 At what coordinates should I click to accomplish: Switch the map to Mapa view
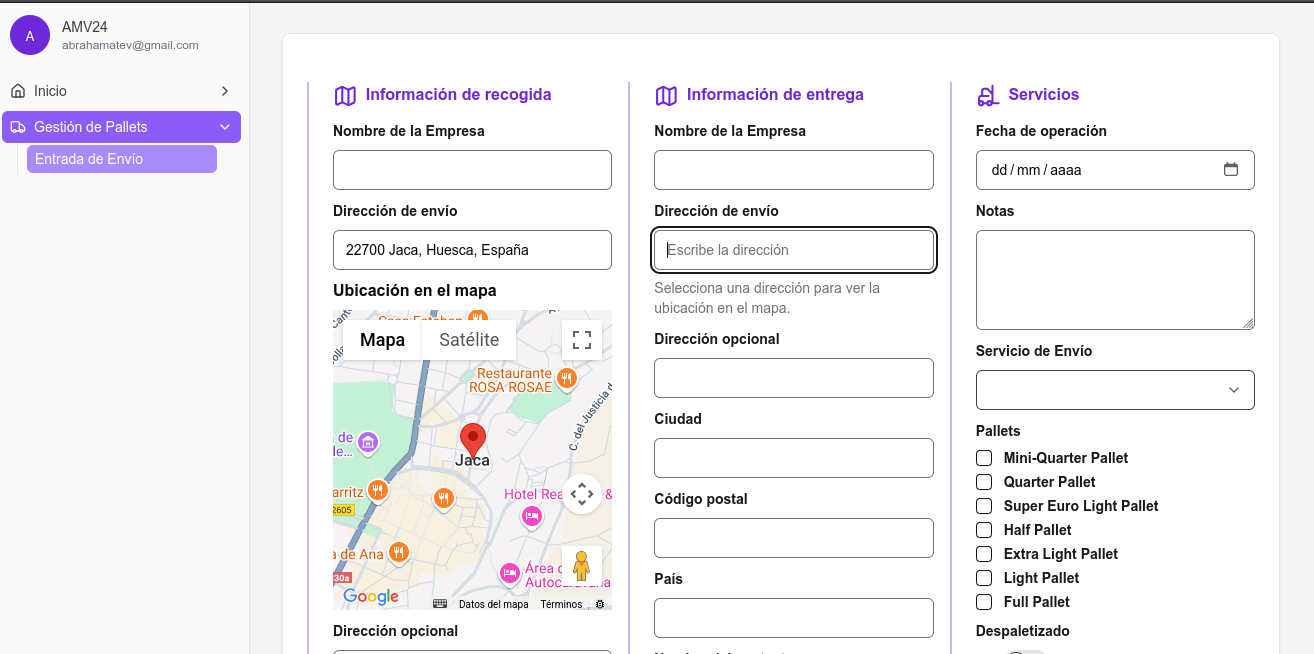(382, 340)
